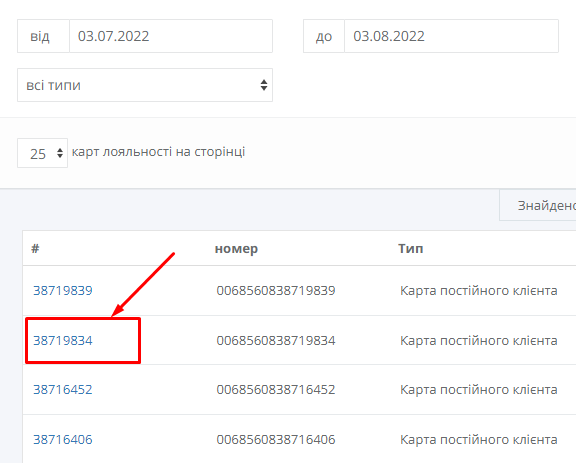Select card number 0068560838716452 cell
Viewport: 576px width, 463px height.
pos(276,390)
